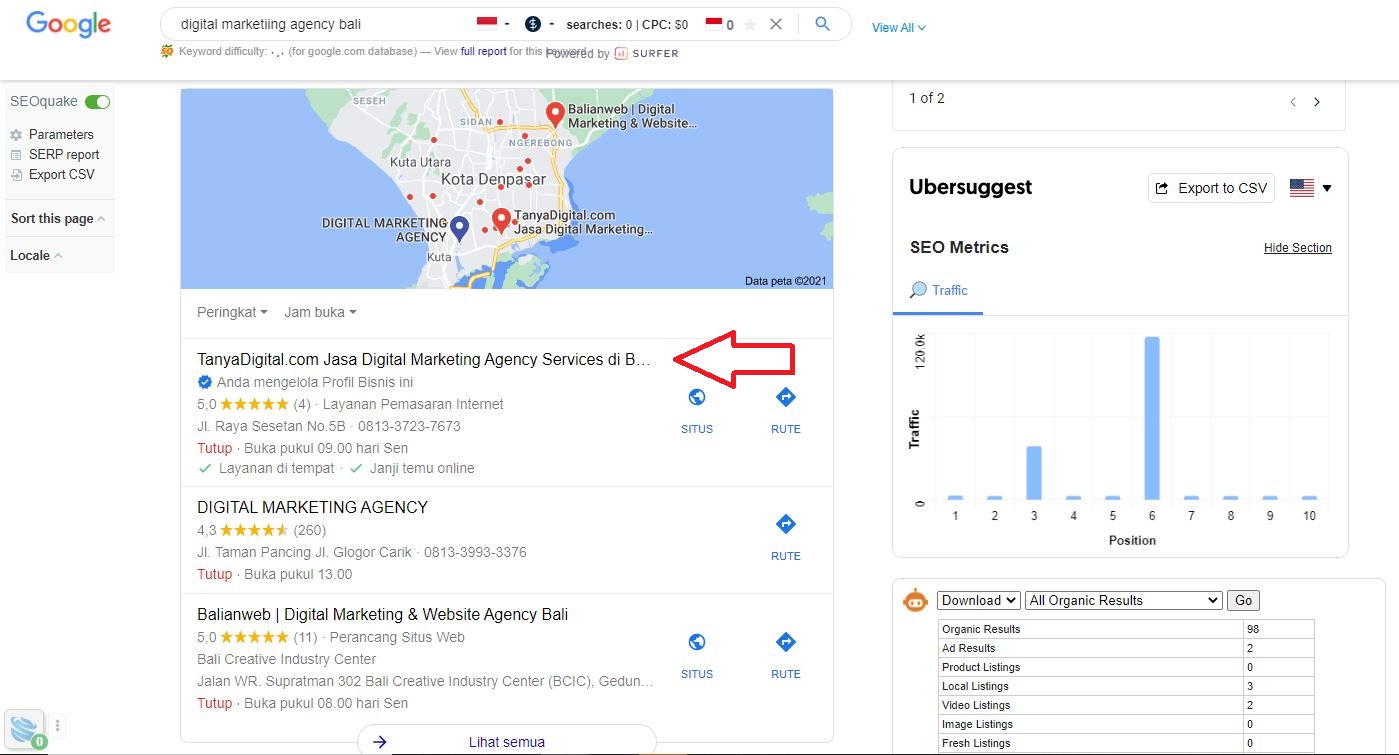Open the Peringkat filter dropdown

(232, 312)
